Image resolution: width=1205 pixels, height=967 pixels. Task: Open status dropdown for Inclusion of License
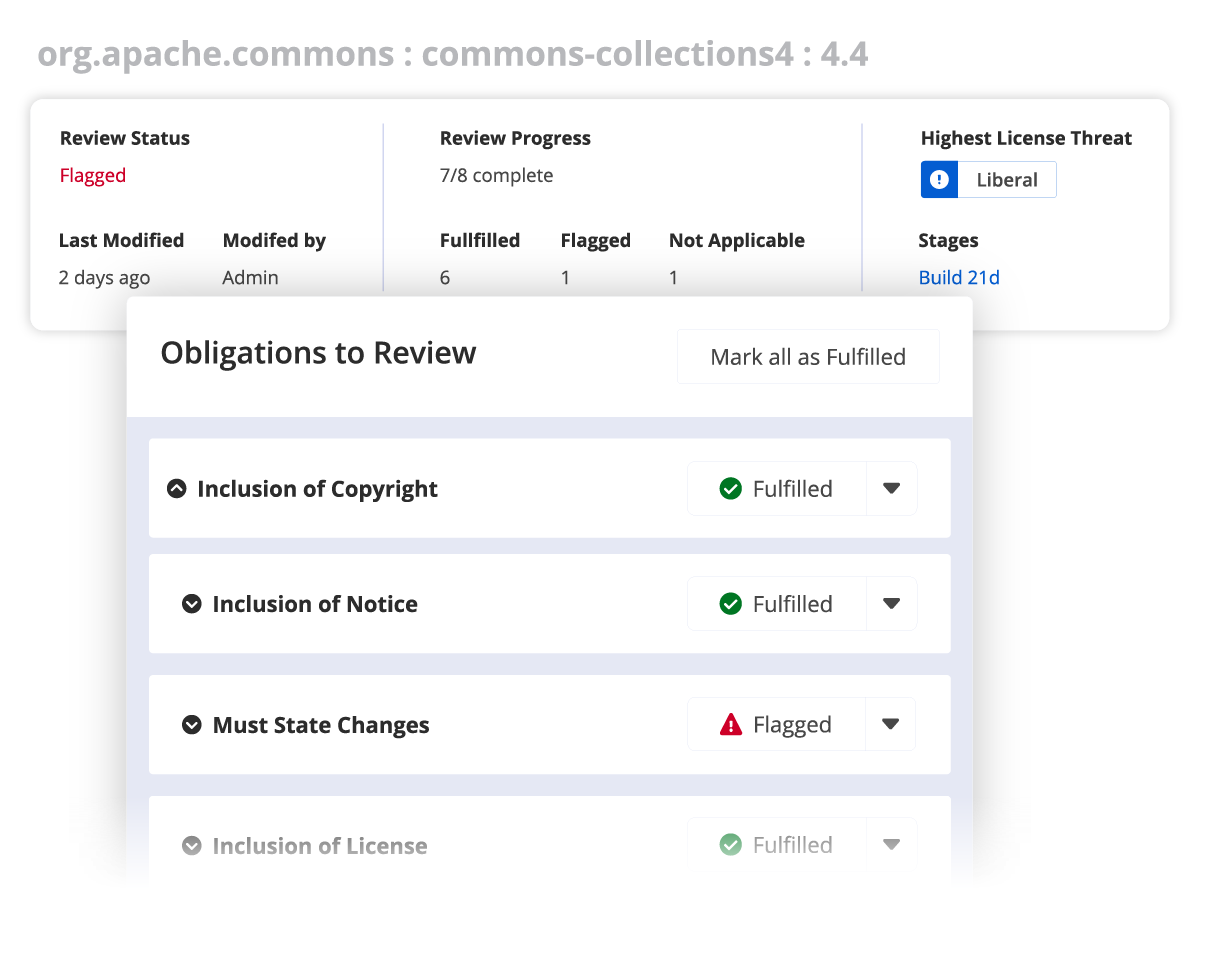point(892,845)
